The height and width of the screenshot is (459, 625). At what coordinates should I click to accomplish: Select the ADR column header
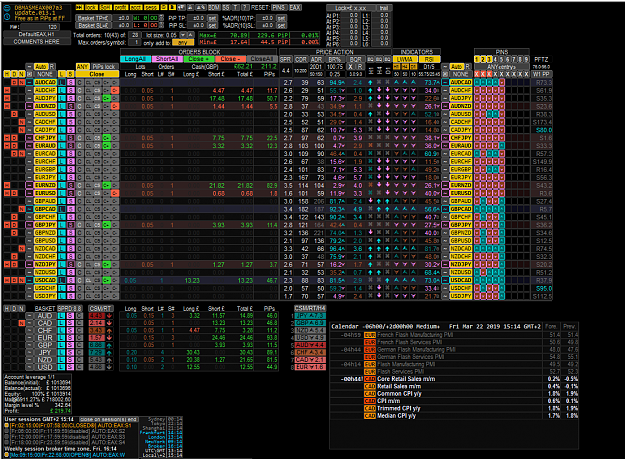316,59
